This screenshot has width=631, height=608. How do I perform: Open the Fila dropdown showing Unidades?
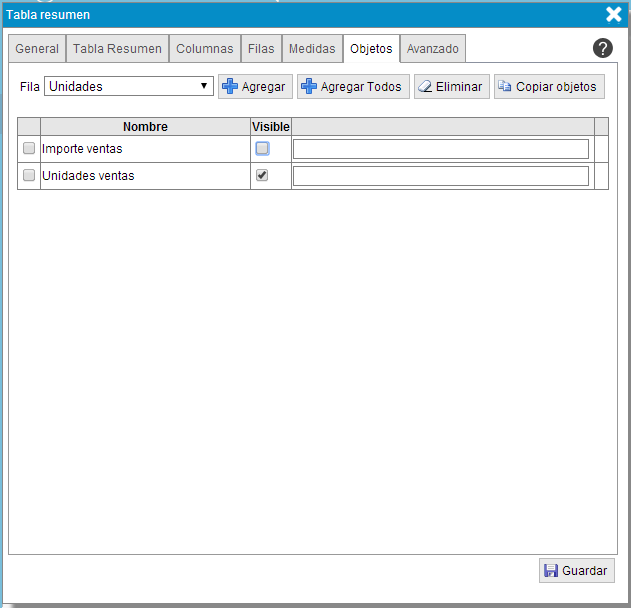point(129,87)
